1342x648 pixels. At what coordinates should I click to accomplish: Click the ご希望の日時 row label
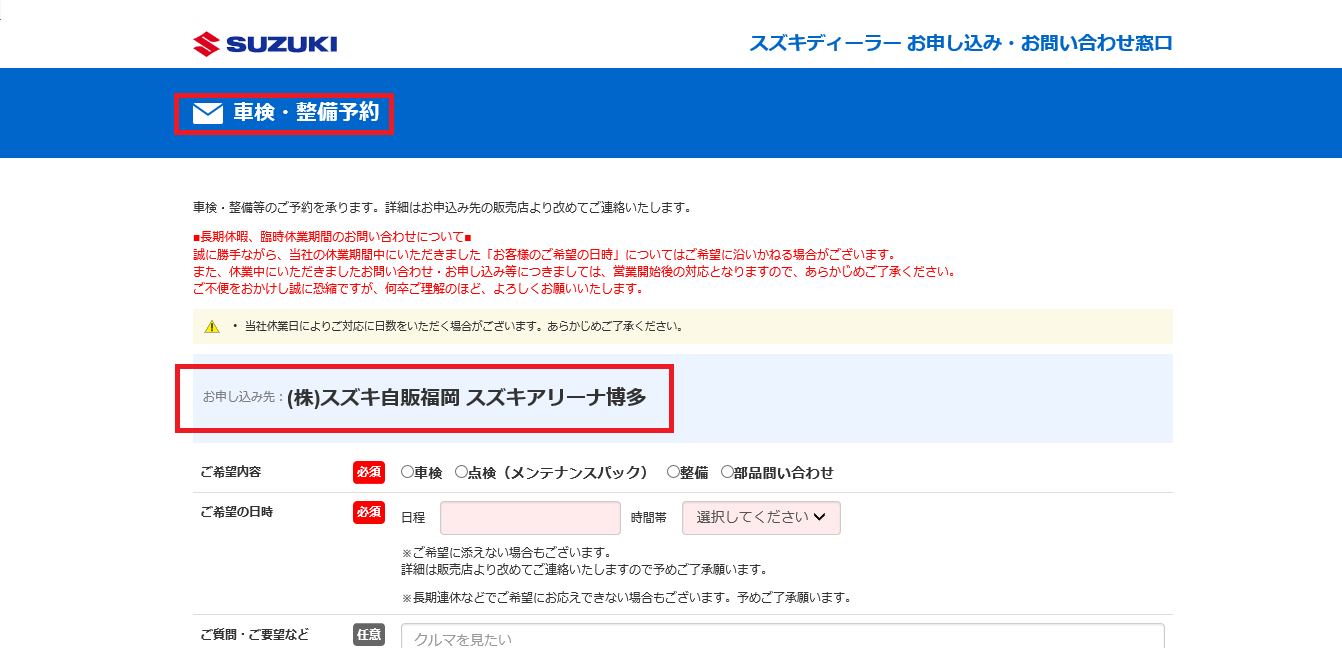(236, 512)
